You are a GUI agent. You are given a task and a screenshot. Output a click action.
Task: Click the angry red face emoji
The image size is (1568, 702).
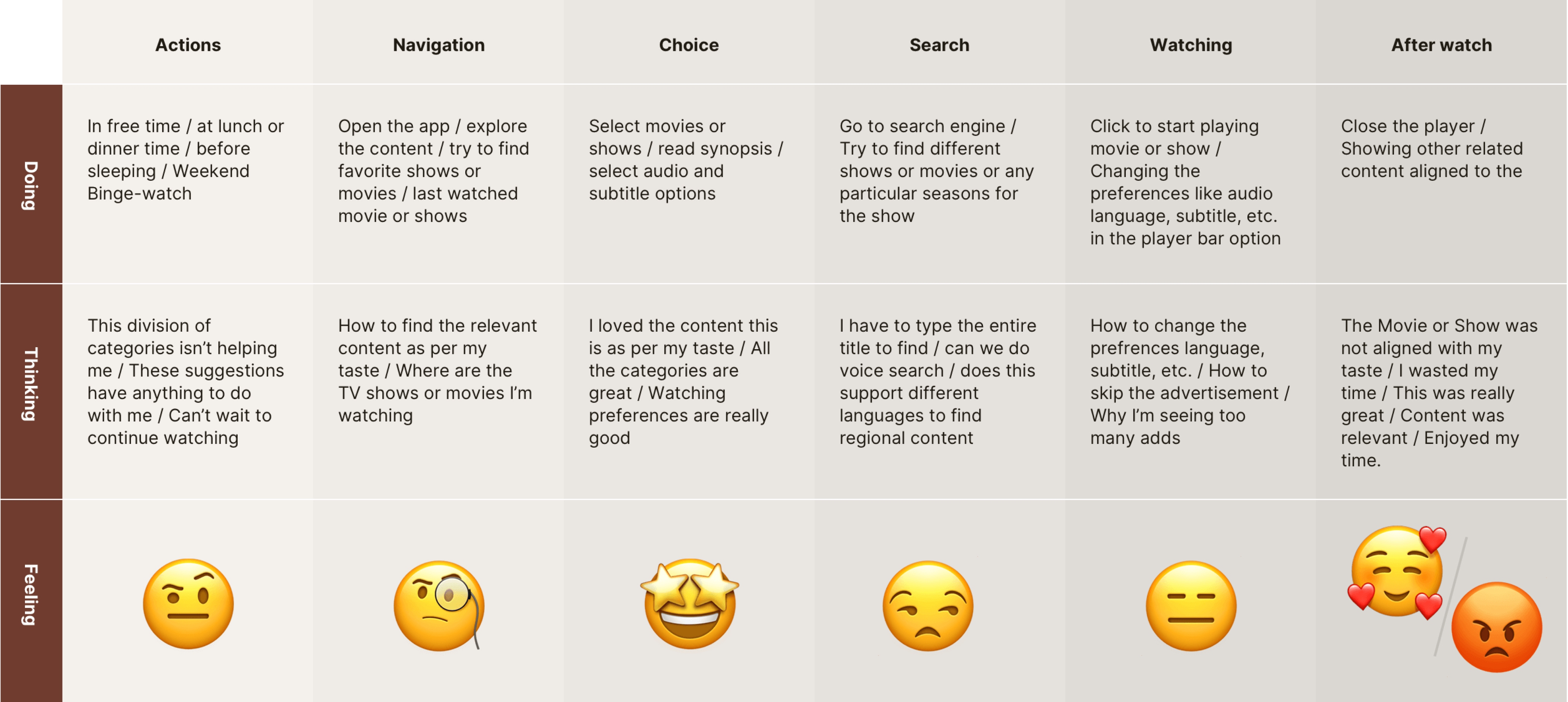click(1496, 627)
